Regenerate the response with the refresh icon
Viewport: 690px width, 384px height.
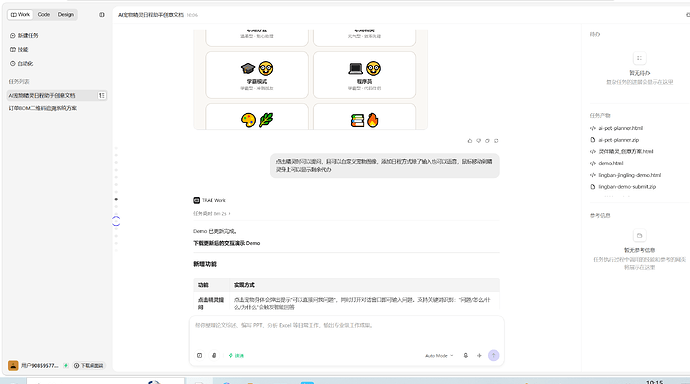pyautogui.click(x=496, y=141)
